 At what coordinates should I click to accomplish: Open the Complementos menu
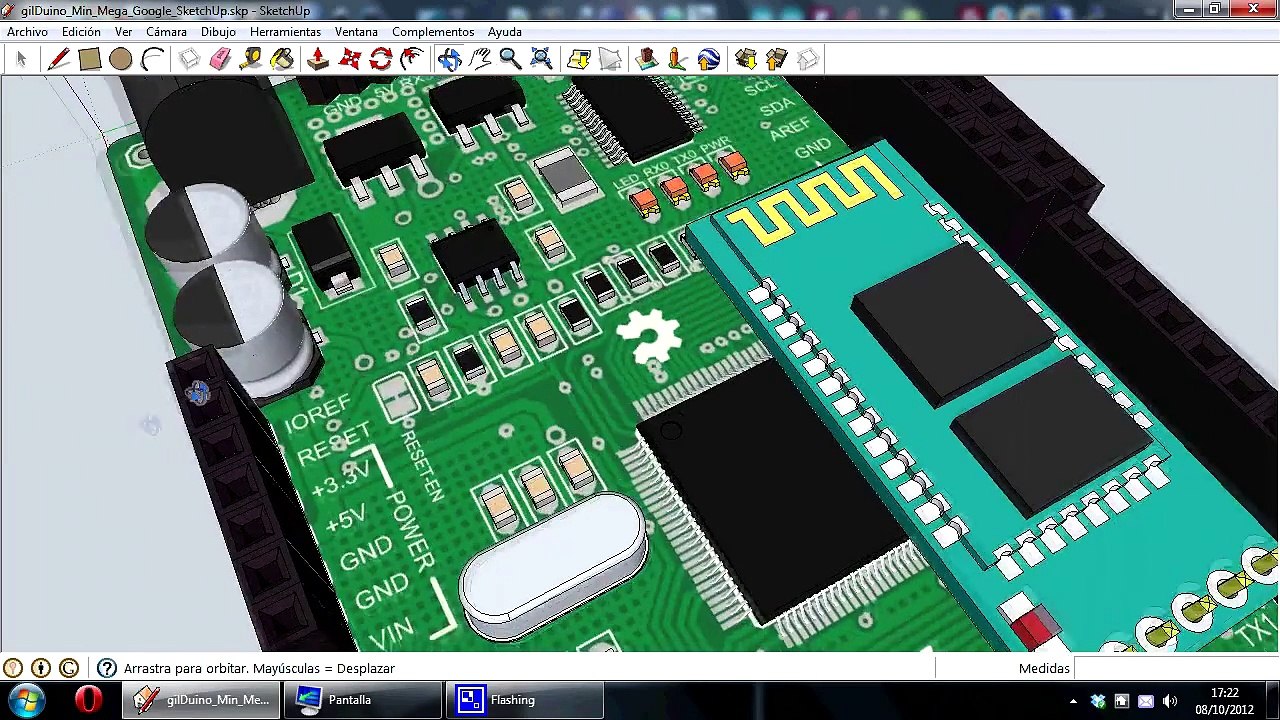(433, 32)
